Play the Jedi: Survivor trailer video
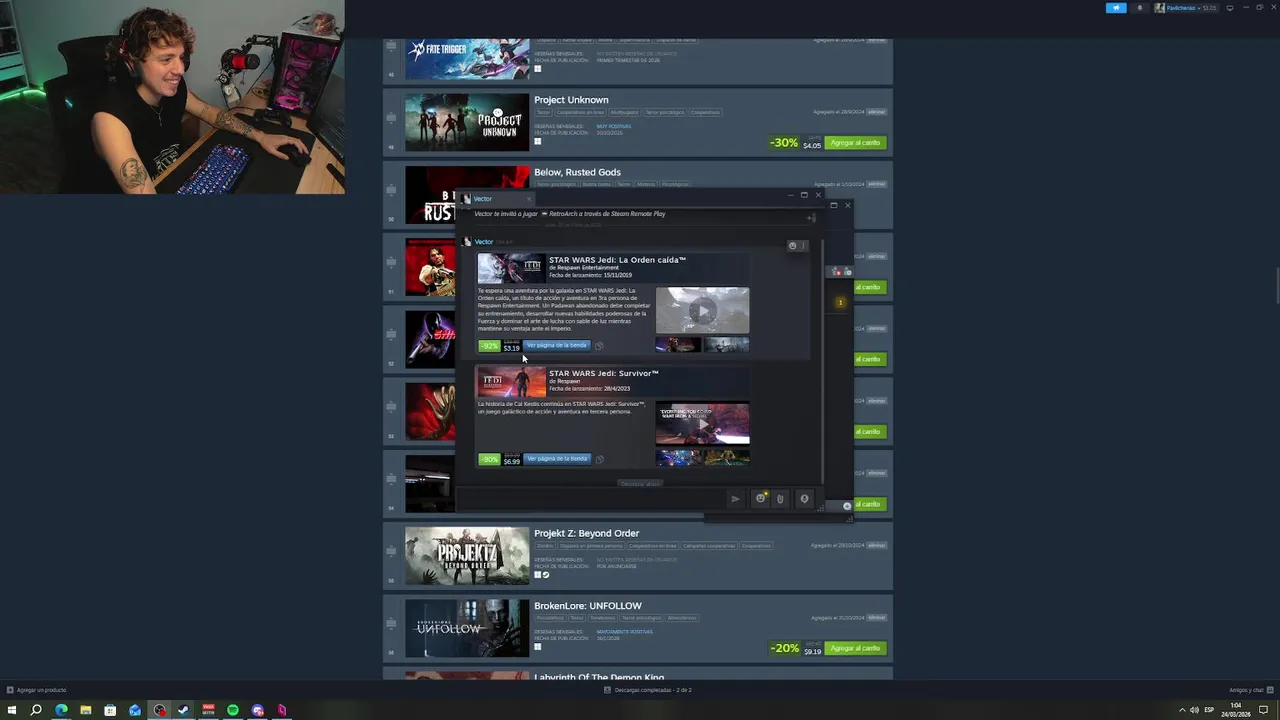1280x720 pixels. 702,424
